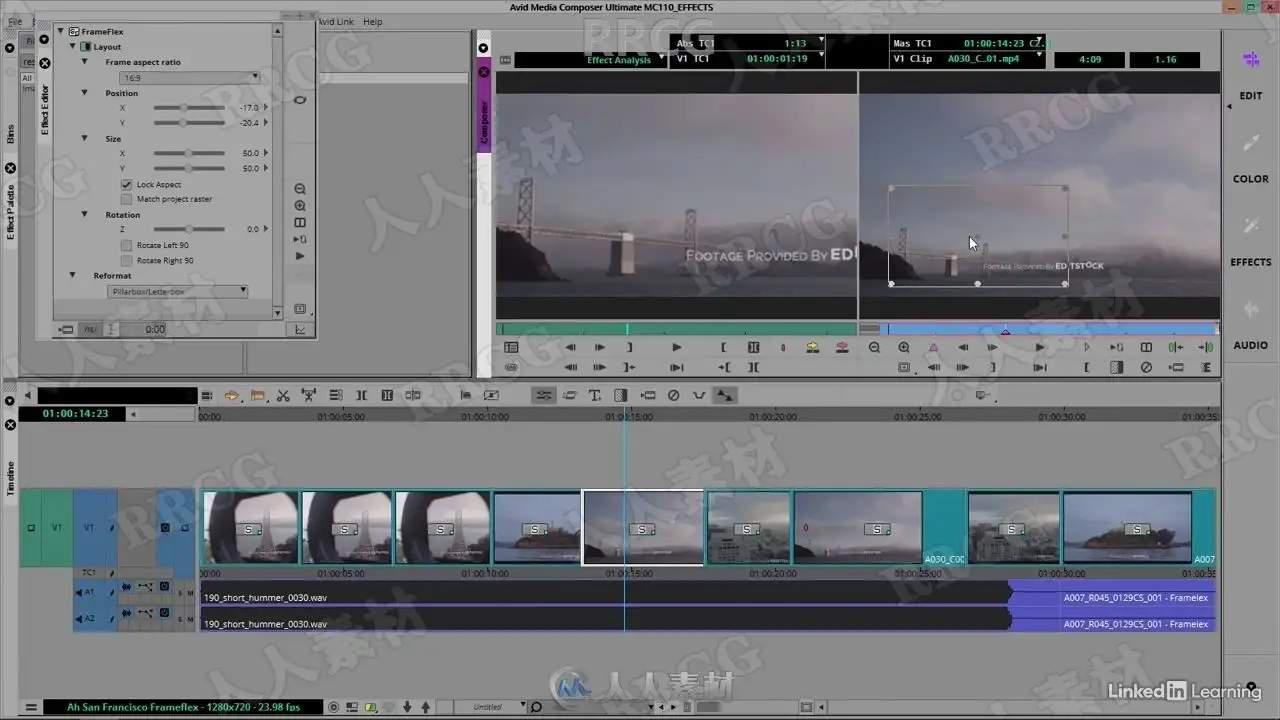
Task: Toggle the Lock Aspect checkbox
Action: pos(127,185)
